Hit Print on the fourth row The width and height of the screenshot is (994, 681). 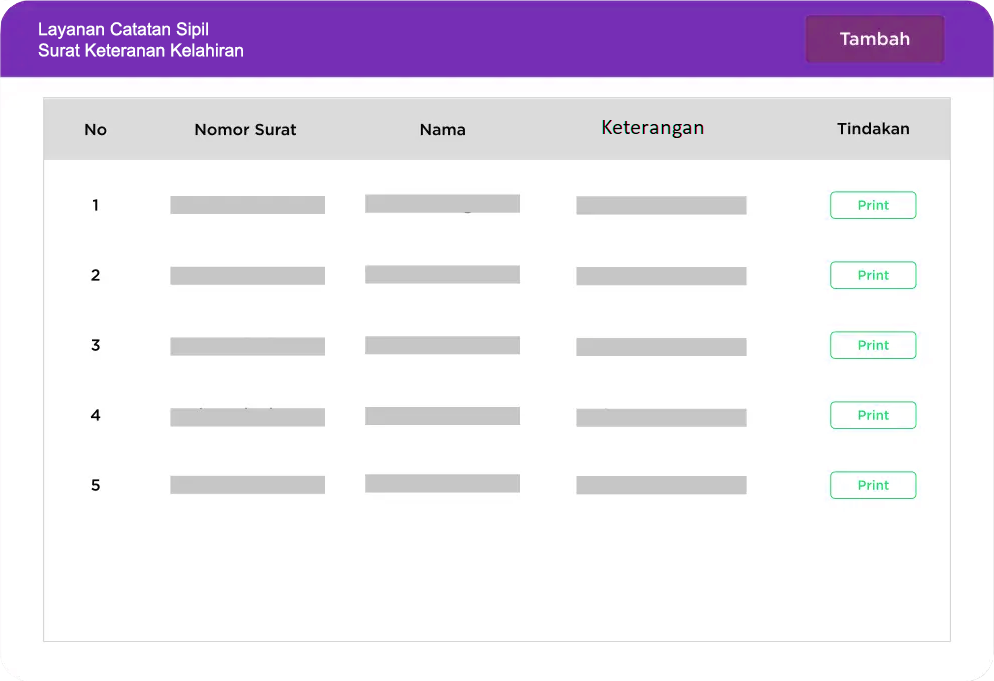[872, 415]
